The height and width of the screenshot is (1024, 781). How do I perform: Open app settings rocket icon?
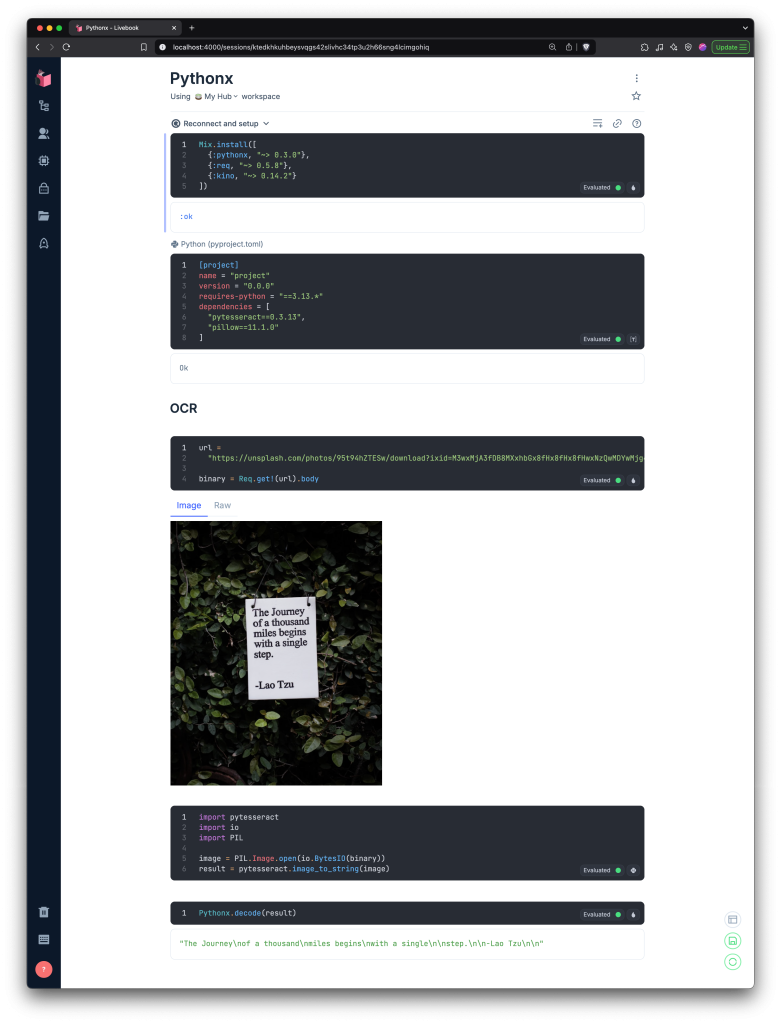[44, 243]
